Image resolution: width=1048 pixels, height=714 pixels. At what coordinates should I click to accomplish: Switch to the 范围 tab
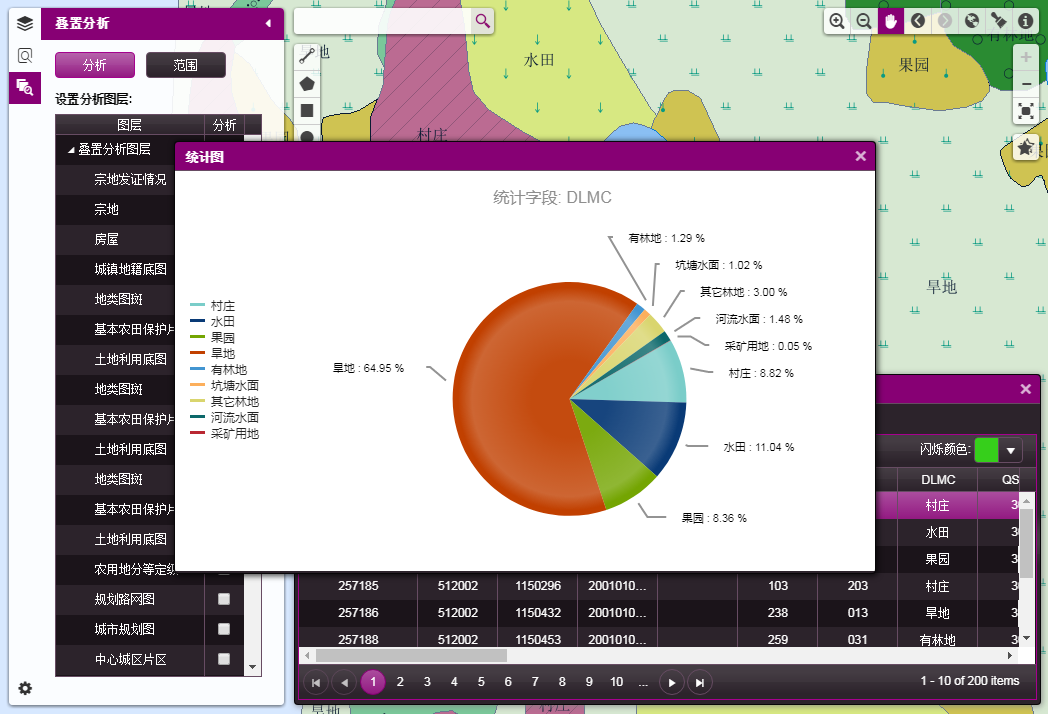pyautogui.click(x=185, y=65)
